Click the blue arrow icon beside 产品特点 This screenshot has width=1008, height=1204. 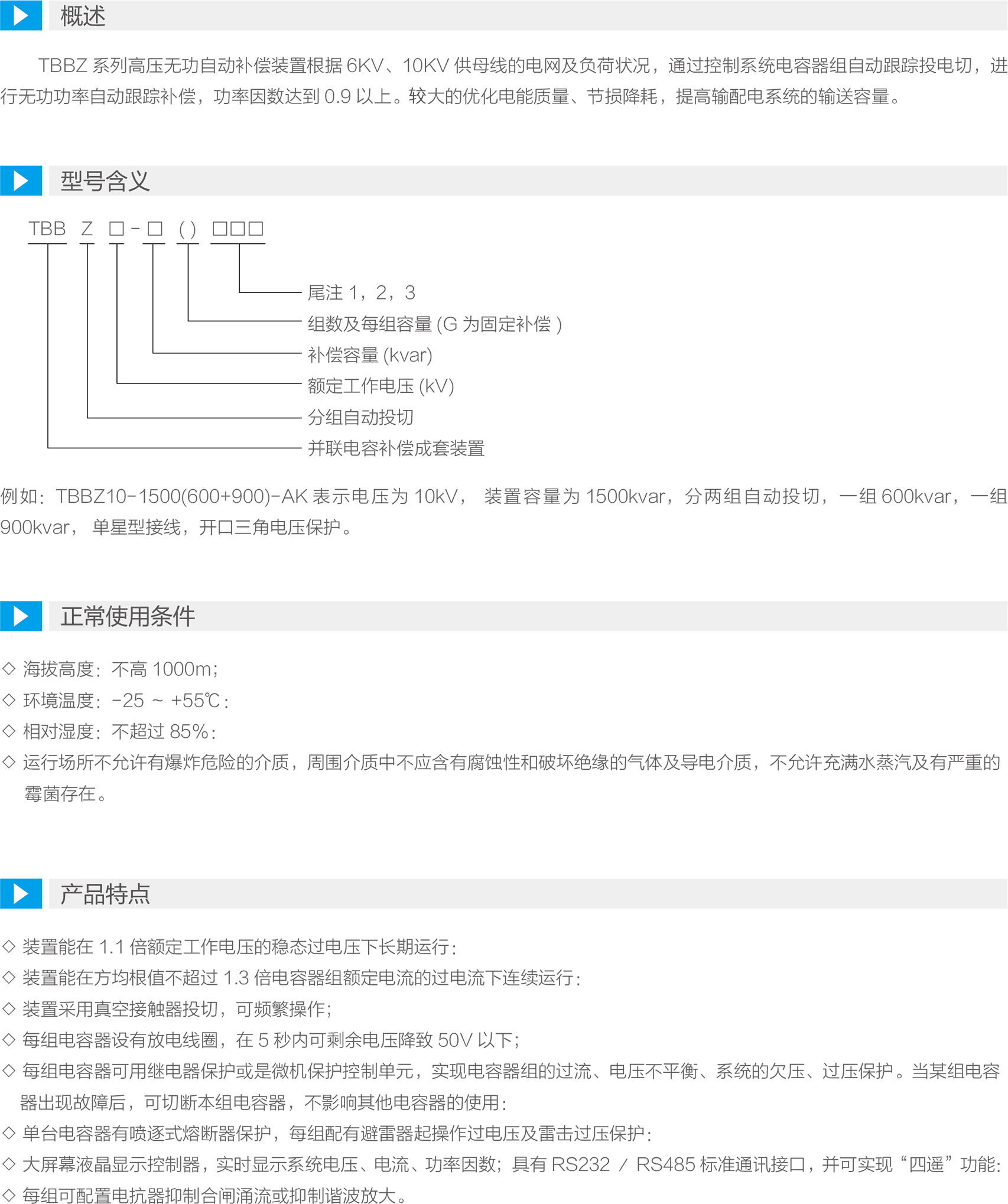click(21, 894)
